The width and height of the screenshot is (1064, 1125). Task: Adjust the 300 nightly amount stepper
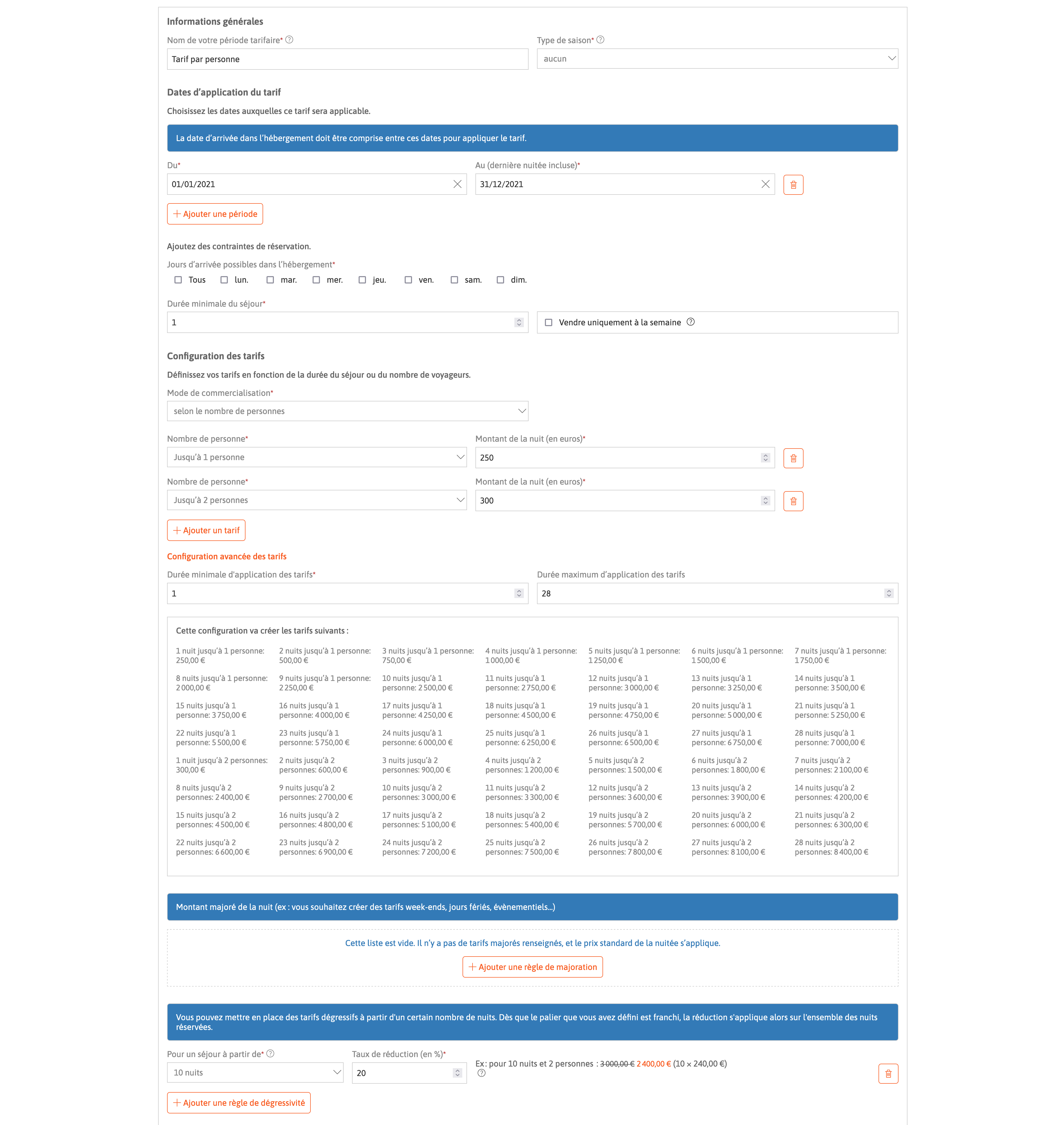pos(765,500)
